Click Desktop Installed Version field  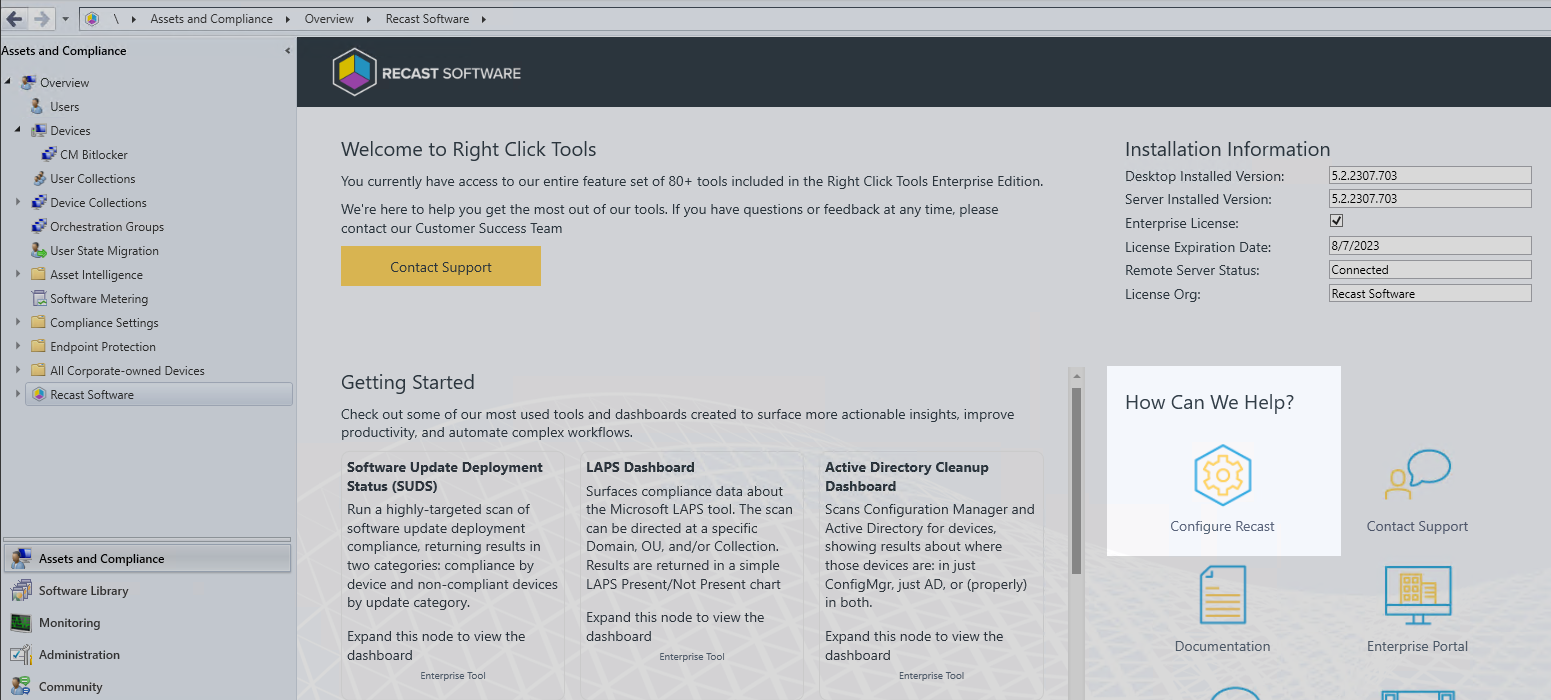(1430, 175)
